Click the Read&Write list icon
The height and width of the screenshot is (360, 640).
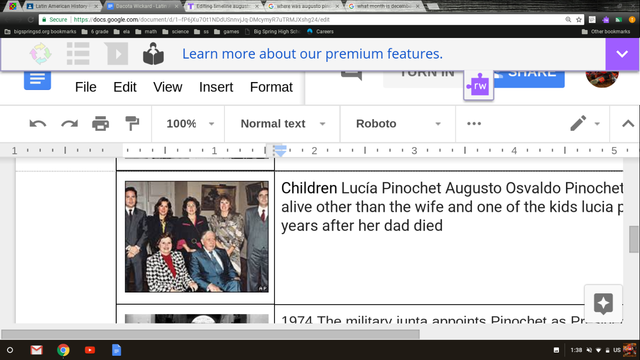pyautogui.click(x=78, y=53)
